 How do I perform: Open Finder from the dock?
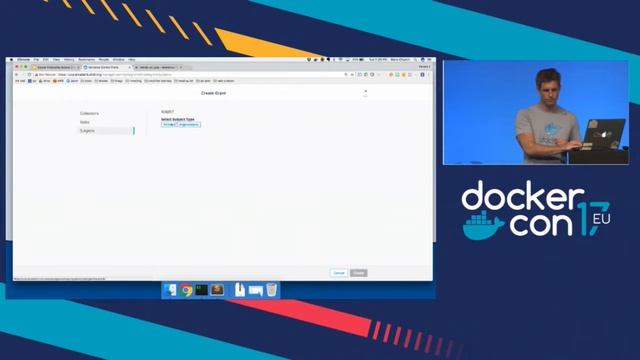tap(170, 290)
